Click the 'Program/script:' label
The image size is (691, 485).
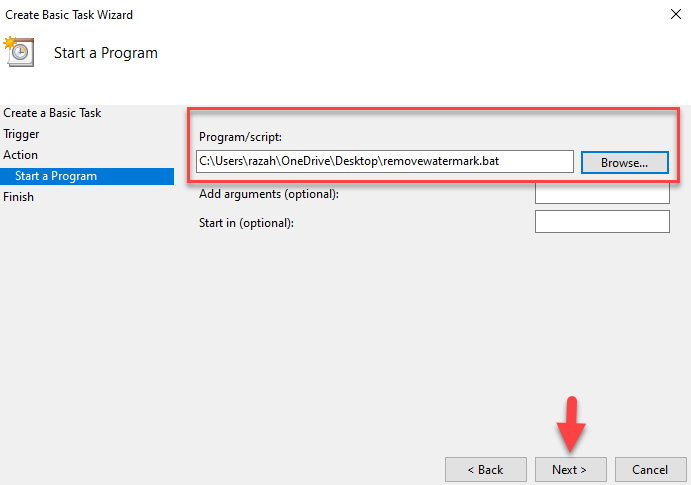coord(242,137)
